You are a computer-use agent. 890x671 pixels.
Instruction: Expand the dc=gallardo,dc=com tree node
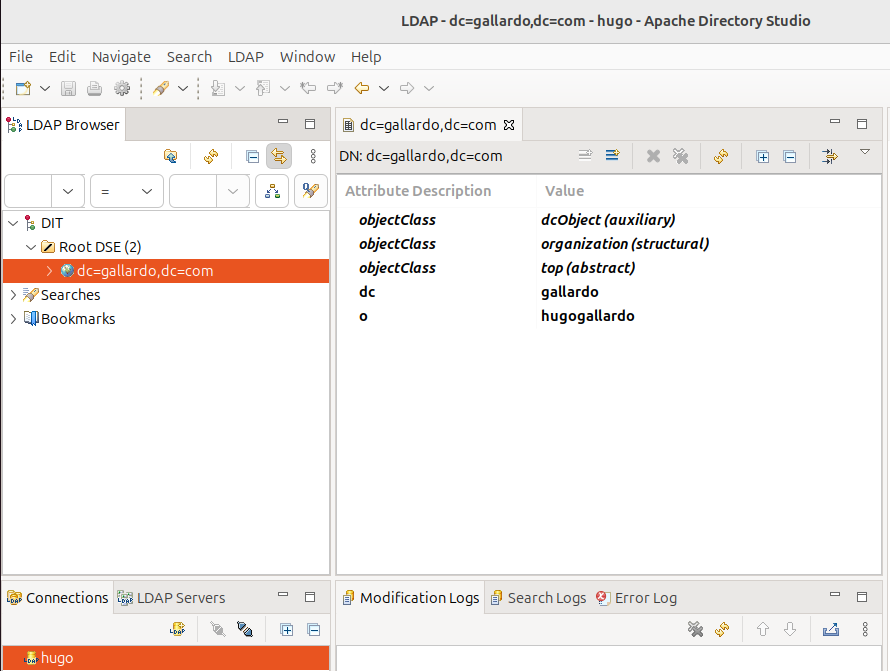coord(49,271)
